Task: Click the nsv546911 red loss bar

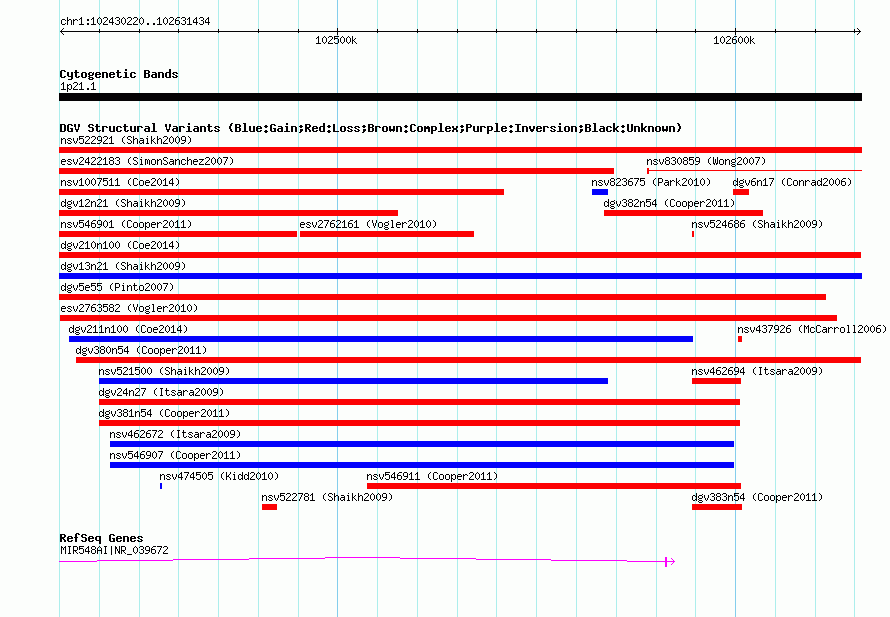Action: (x=554, y=486)
